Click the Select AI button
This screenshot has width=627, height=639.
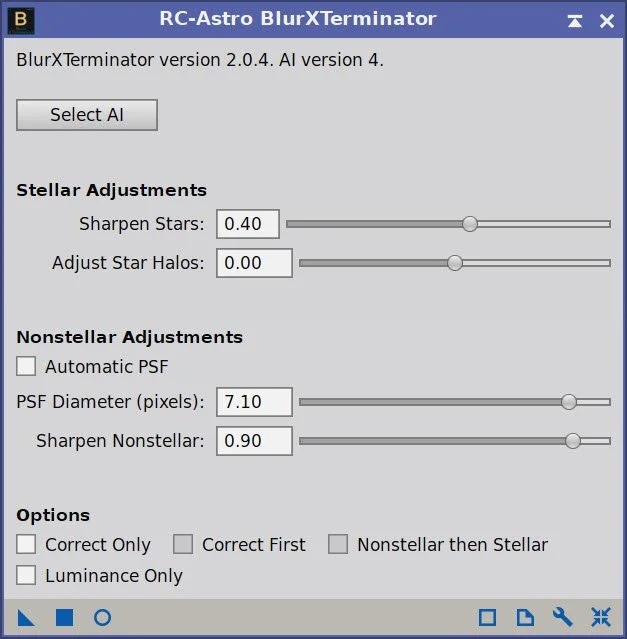tap(87, 115)
